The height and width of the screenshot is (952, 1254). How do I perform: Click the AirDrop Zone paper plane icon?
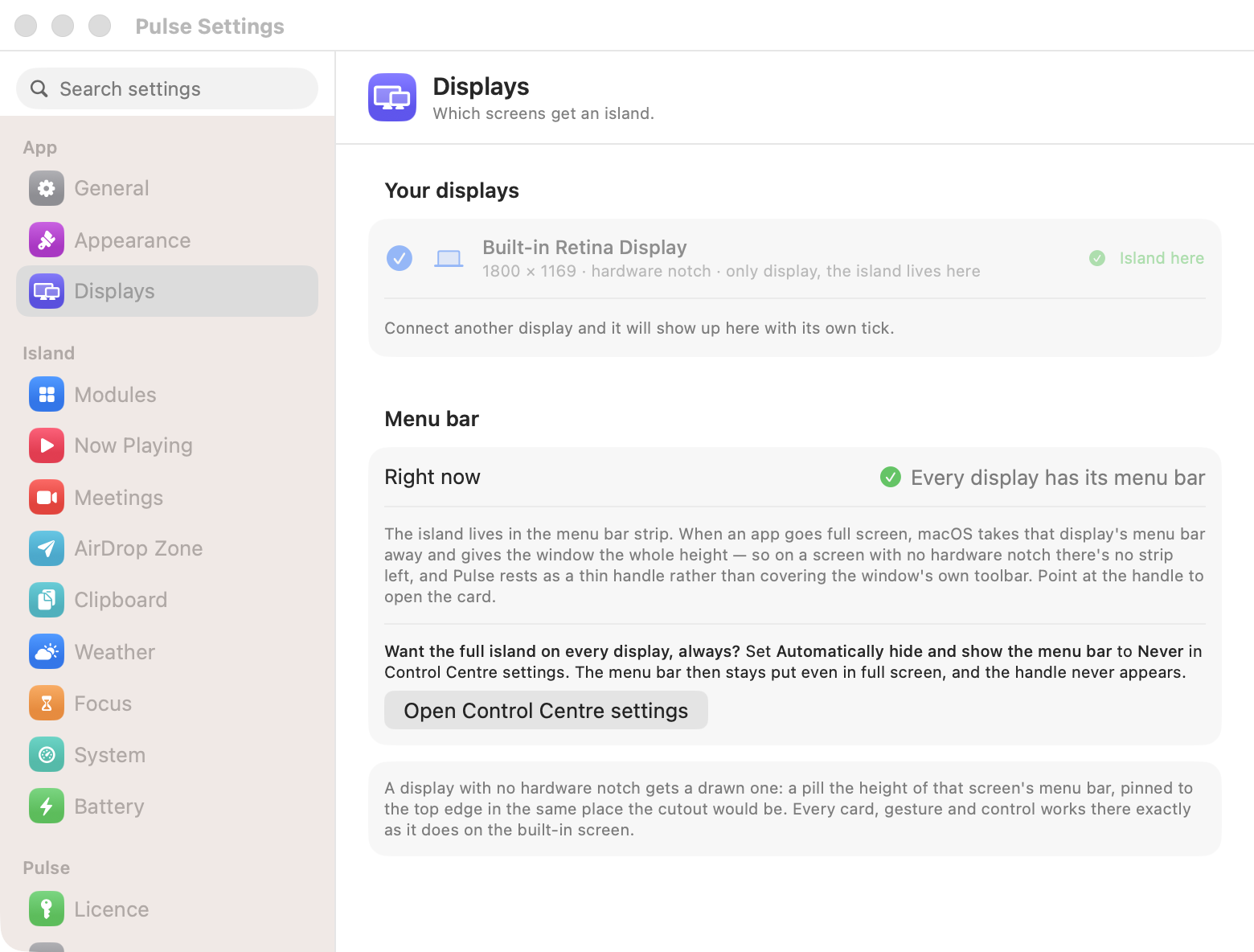point(47,548)
